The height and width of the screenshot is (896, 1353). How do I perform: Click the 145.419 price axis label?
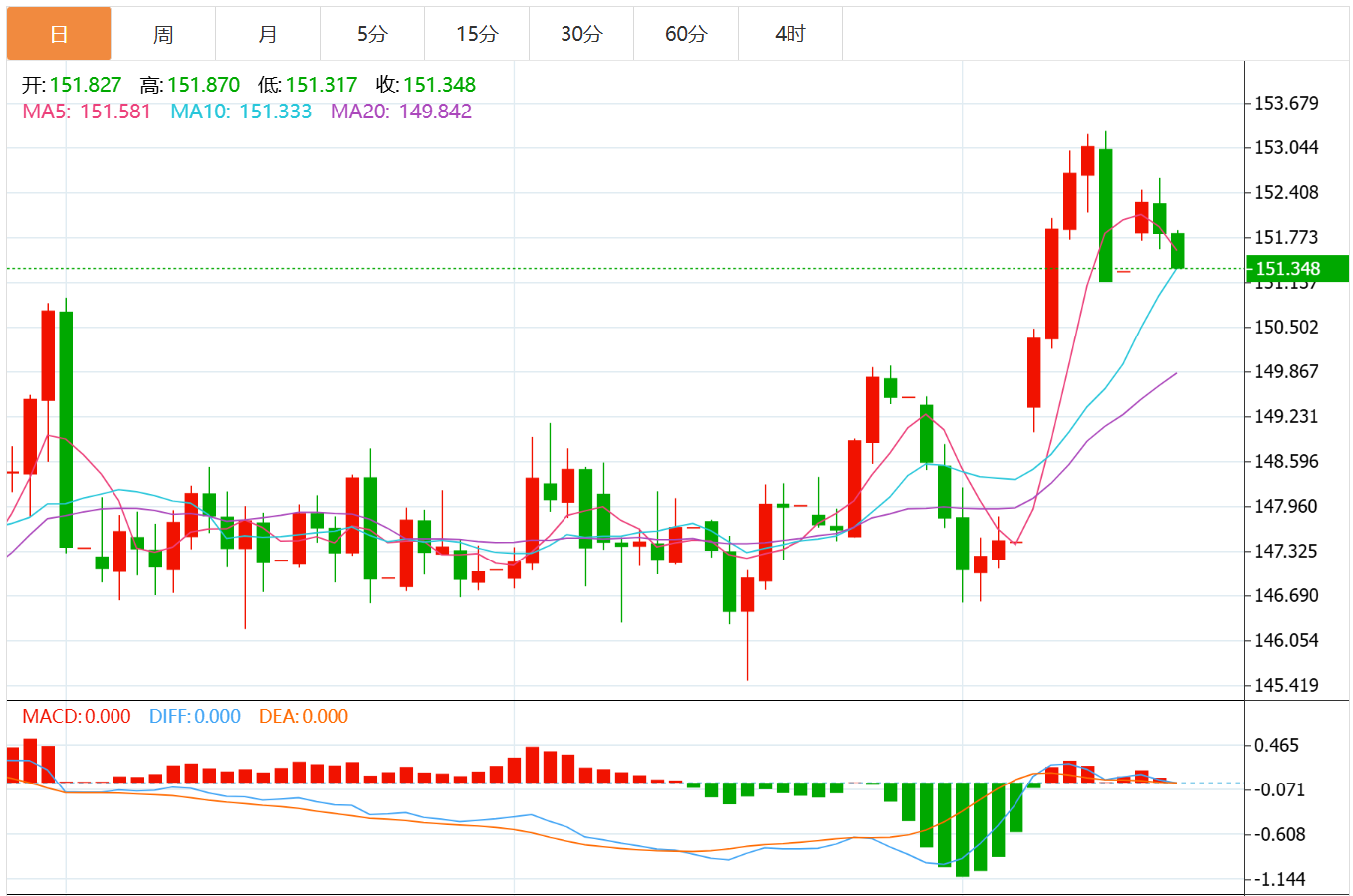click(x=1286, y=685)
